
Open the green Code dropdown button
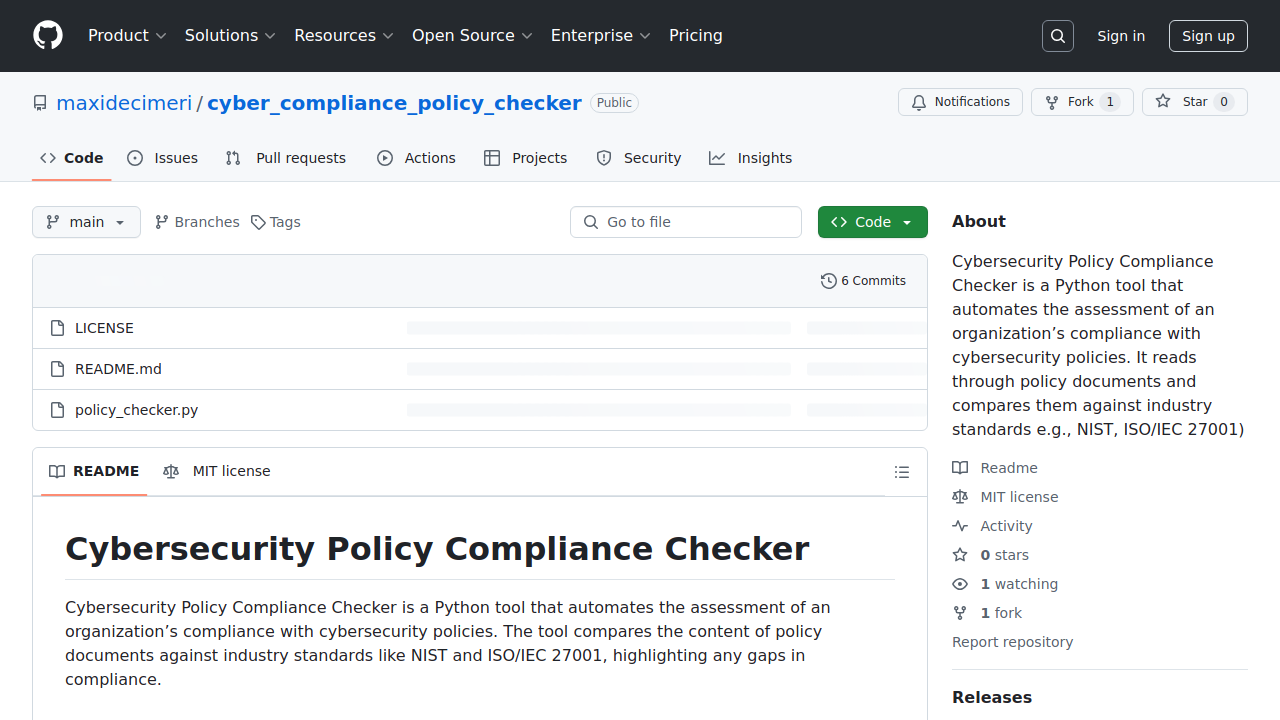click(x=873, y=222)
